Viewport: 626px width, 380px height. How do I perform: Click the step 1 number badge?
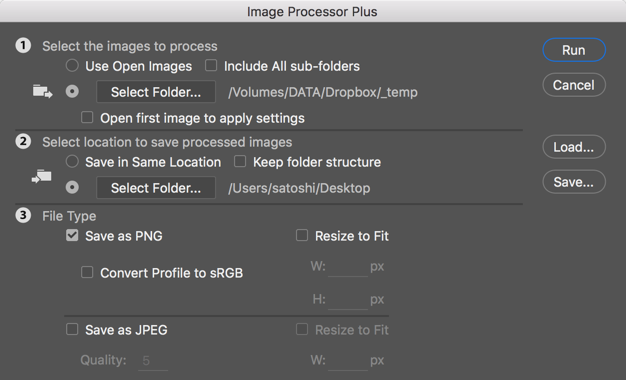pyautogui.click(x=23, y=46)
